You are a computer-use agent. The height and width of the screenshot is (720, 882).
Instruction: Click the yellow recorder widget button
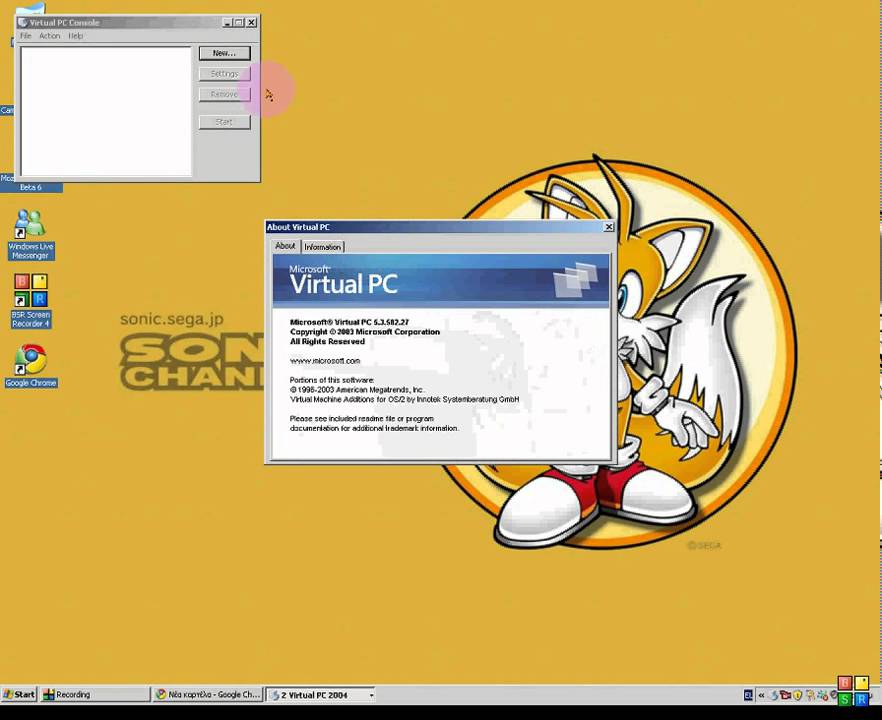pyautogui.click(x=861, y=683)
